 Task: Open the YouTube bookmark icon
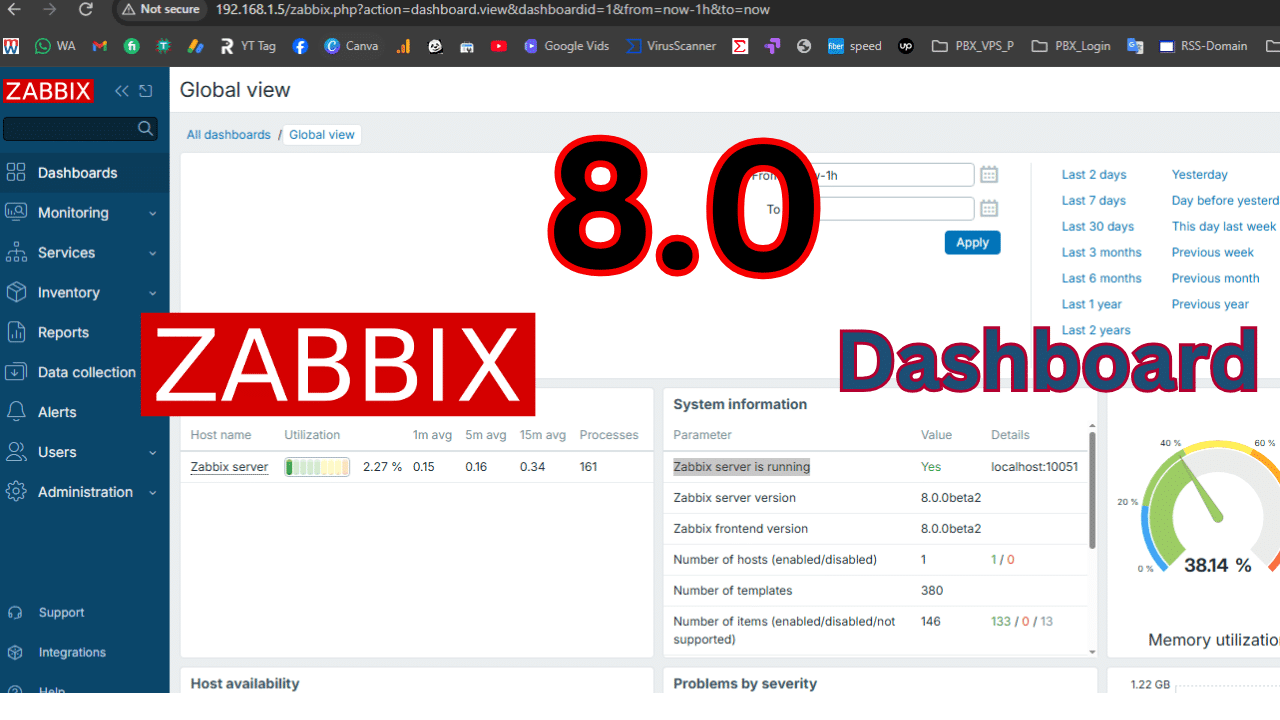click(x=499, y=46)
